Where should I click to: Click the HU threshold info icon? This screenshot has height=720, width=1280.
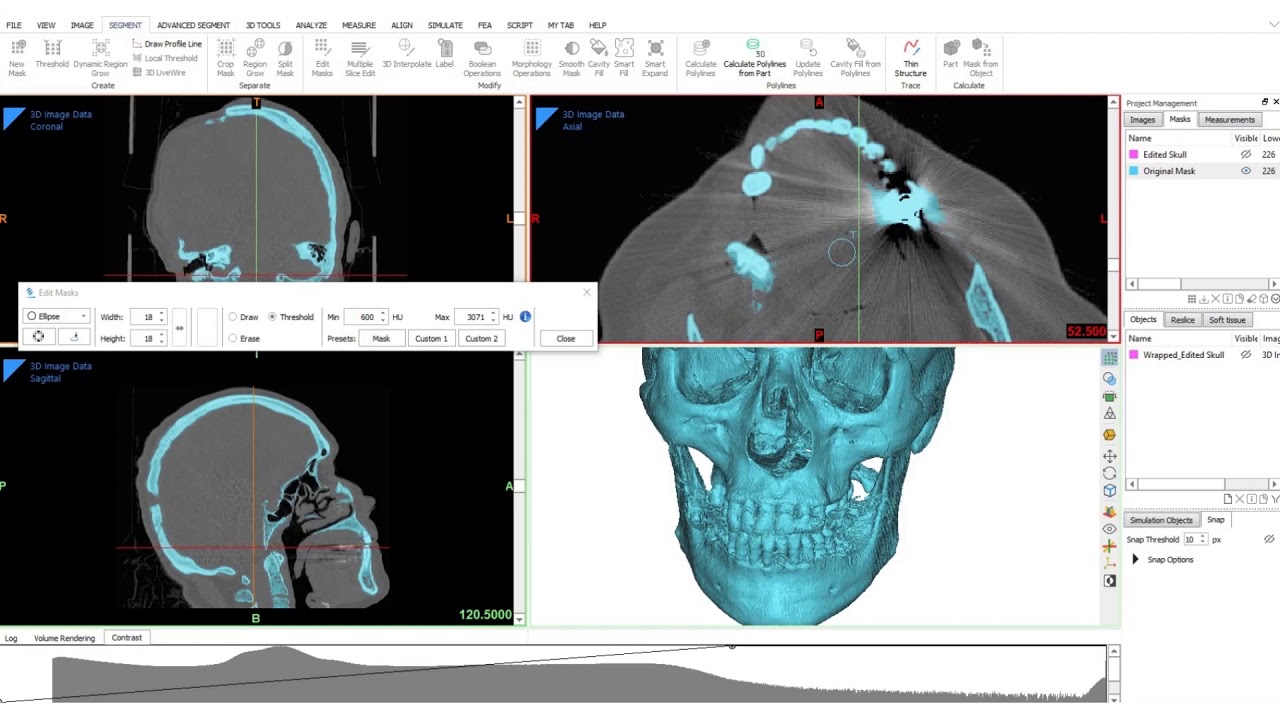coord(525,317)
